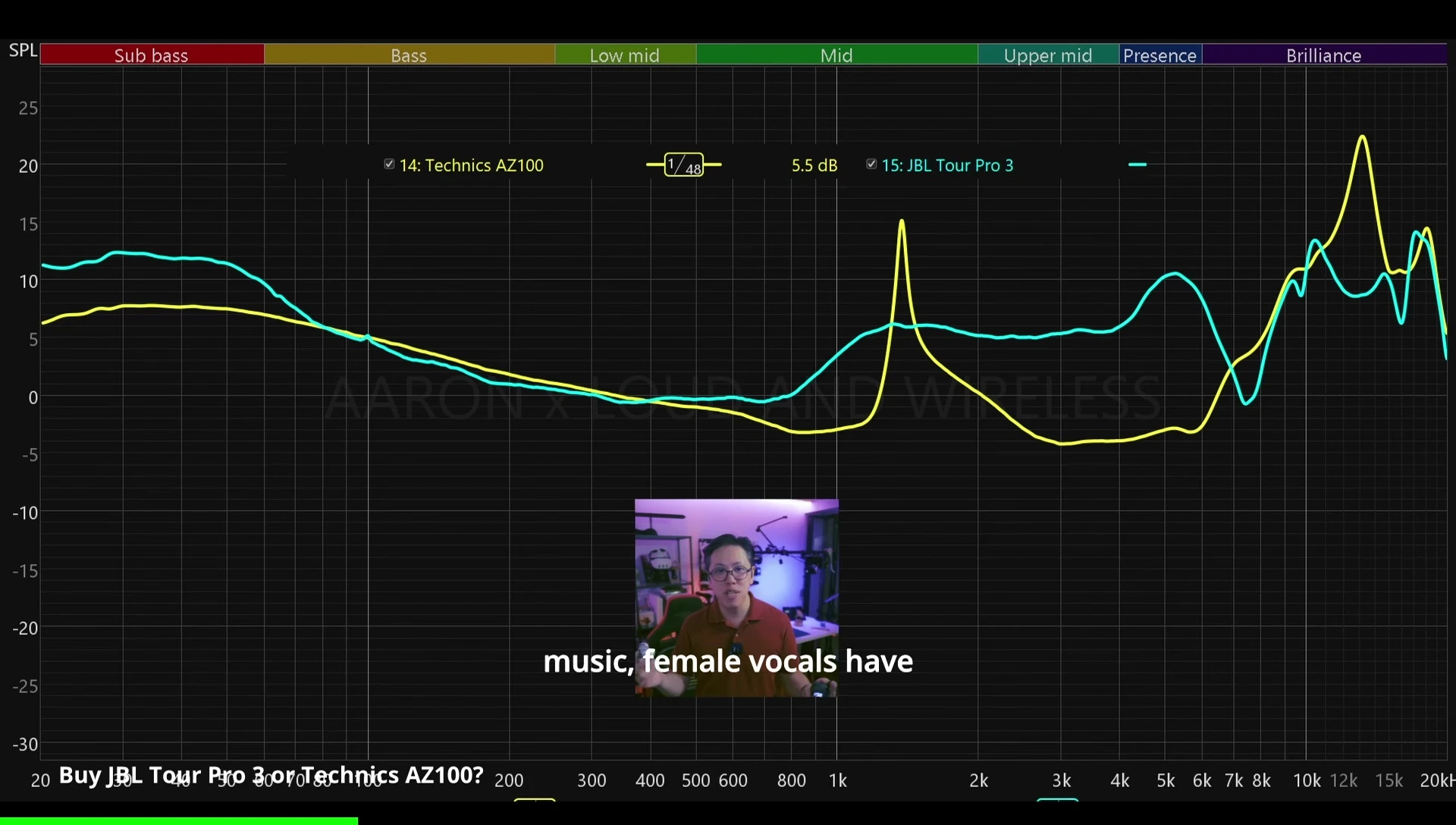1456x825 pixels.
Task: Click the 200 frequency axis label
Action: [x=509, y=780]
